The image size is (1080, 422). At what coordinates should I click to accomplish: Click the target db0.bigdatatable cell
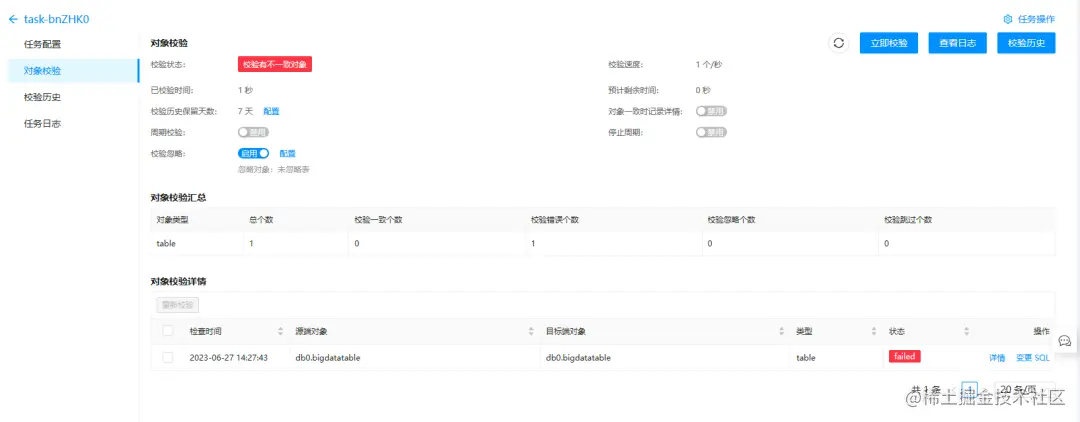coord(579,358)
